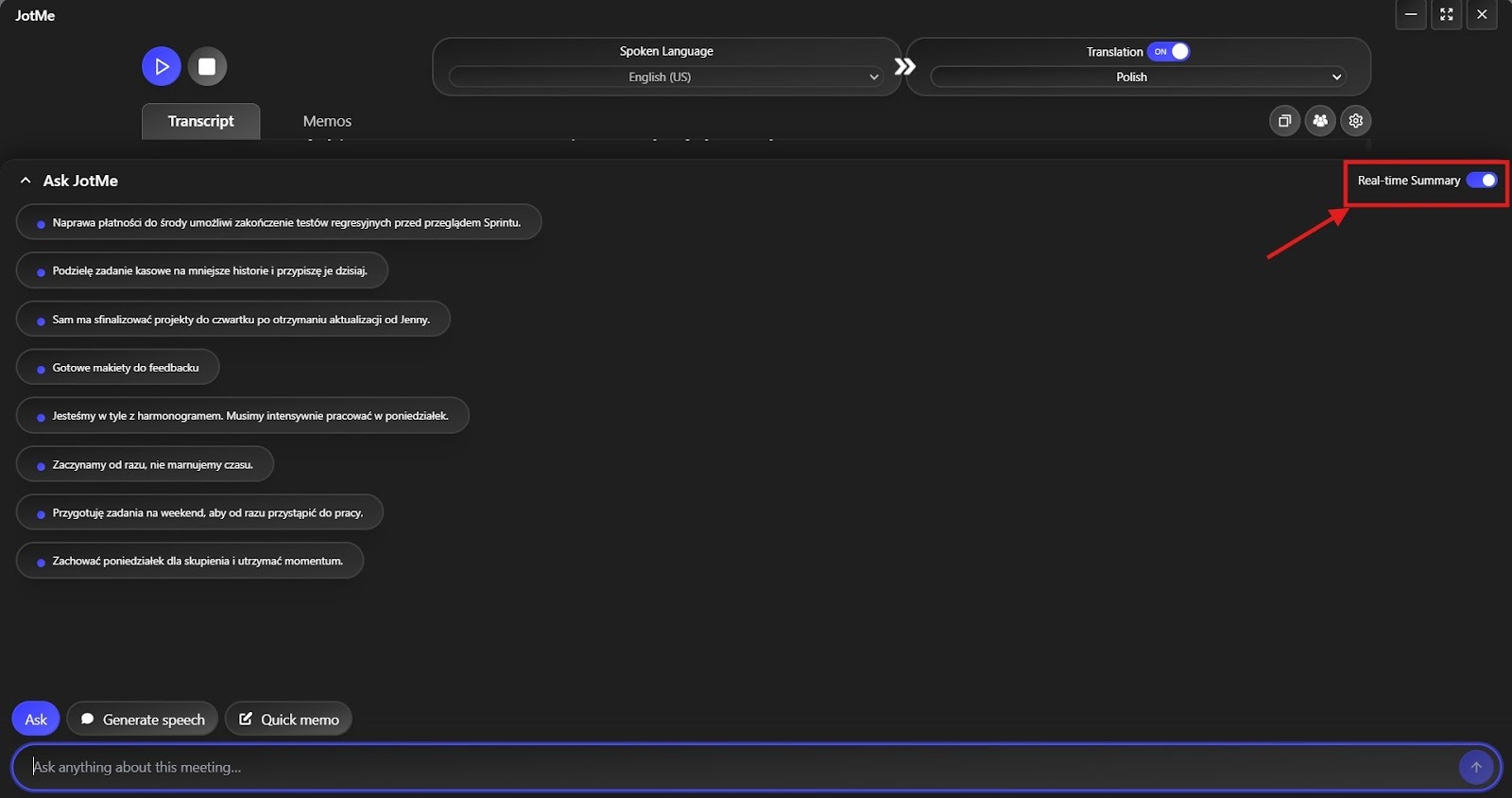Select the 'Przygotuję zadania na weekend' summary item

tap(199, 512)
